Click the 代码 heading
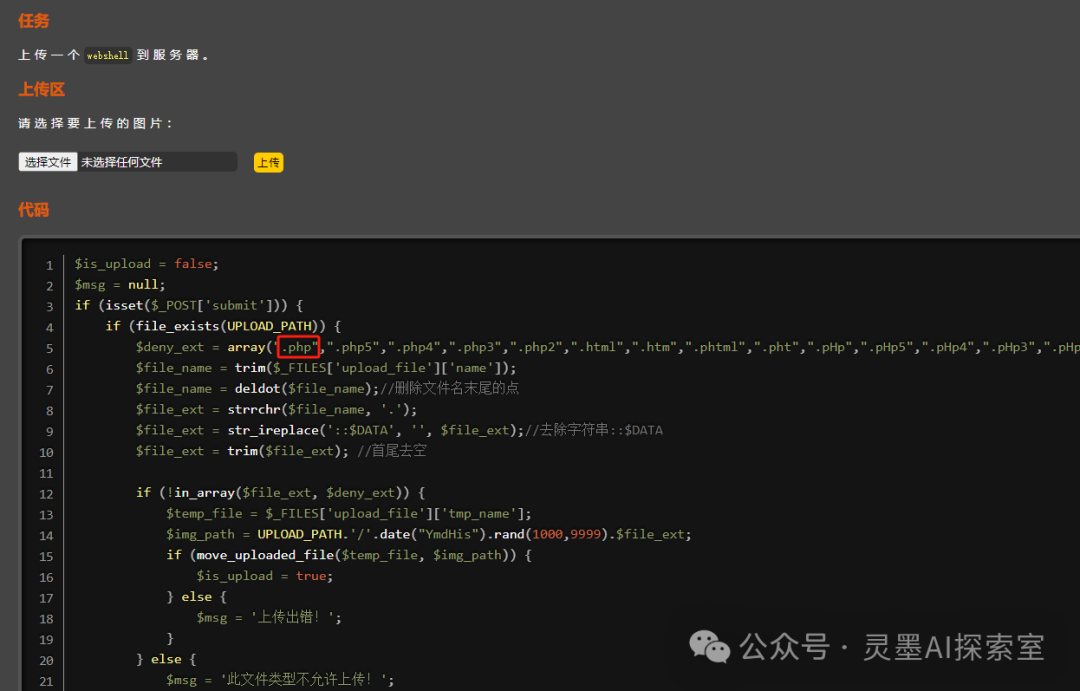1080x691 pixels. tap(34, 209)
